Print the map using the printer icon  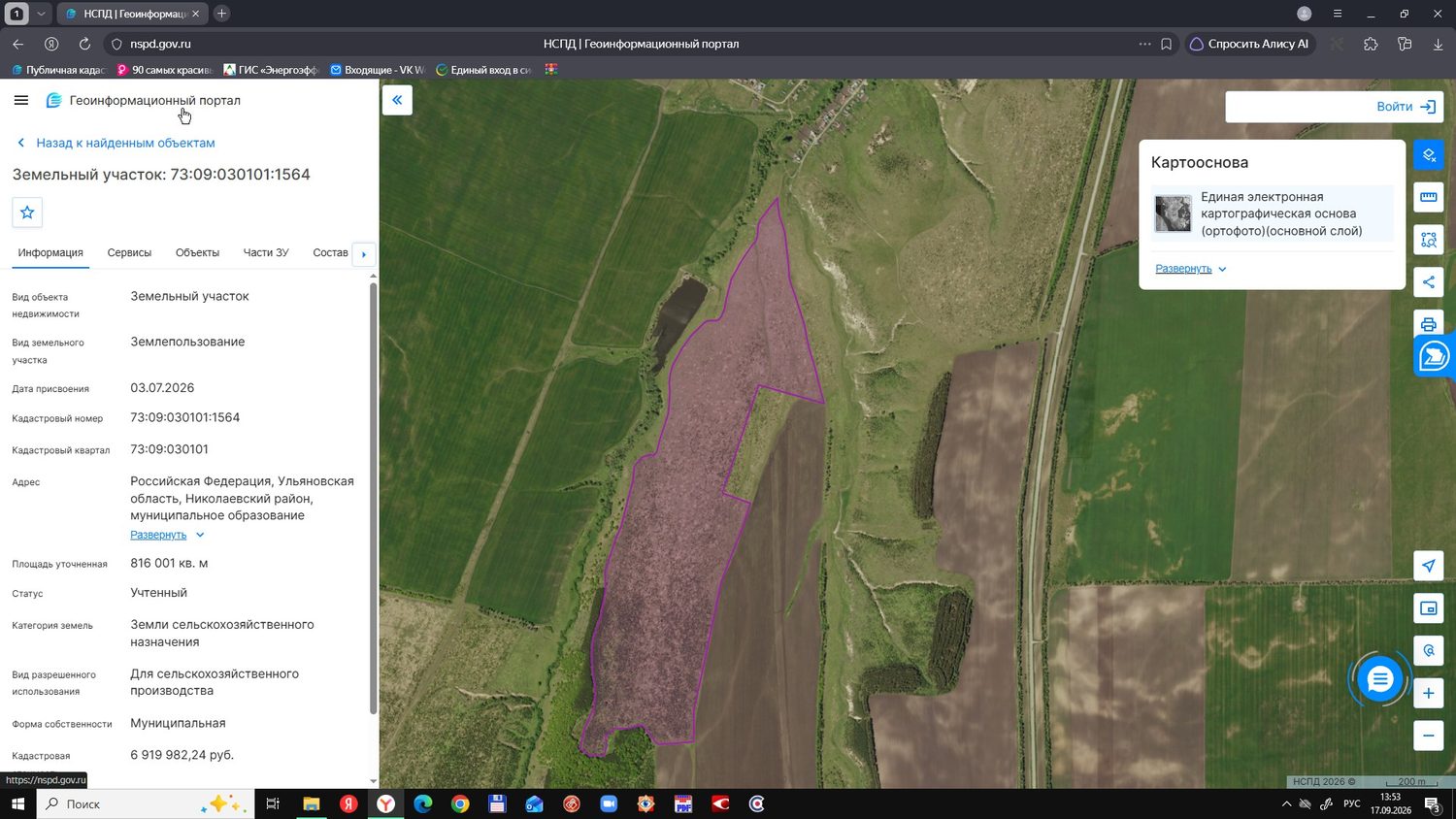click(x=1429, y=324)
